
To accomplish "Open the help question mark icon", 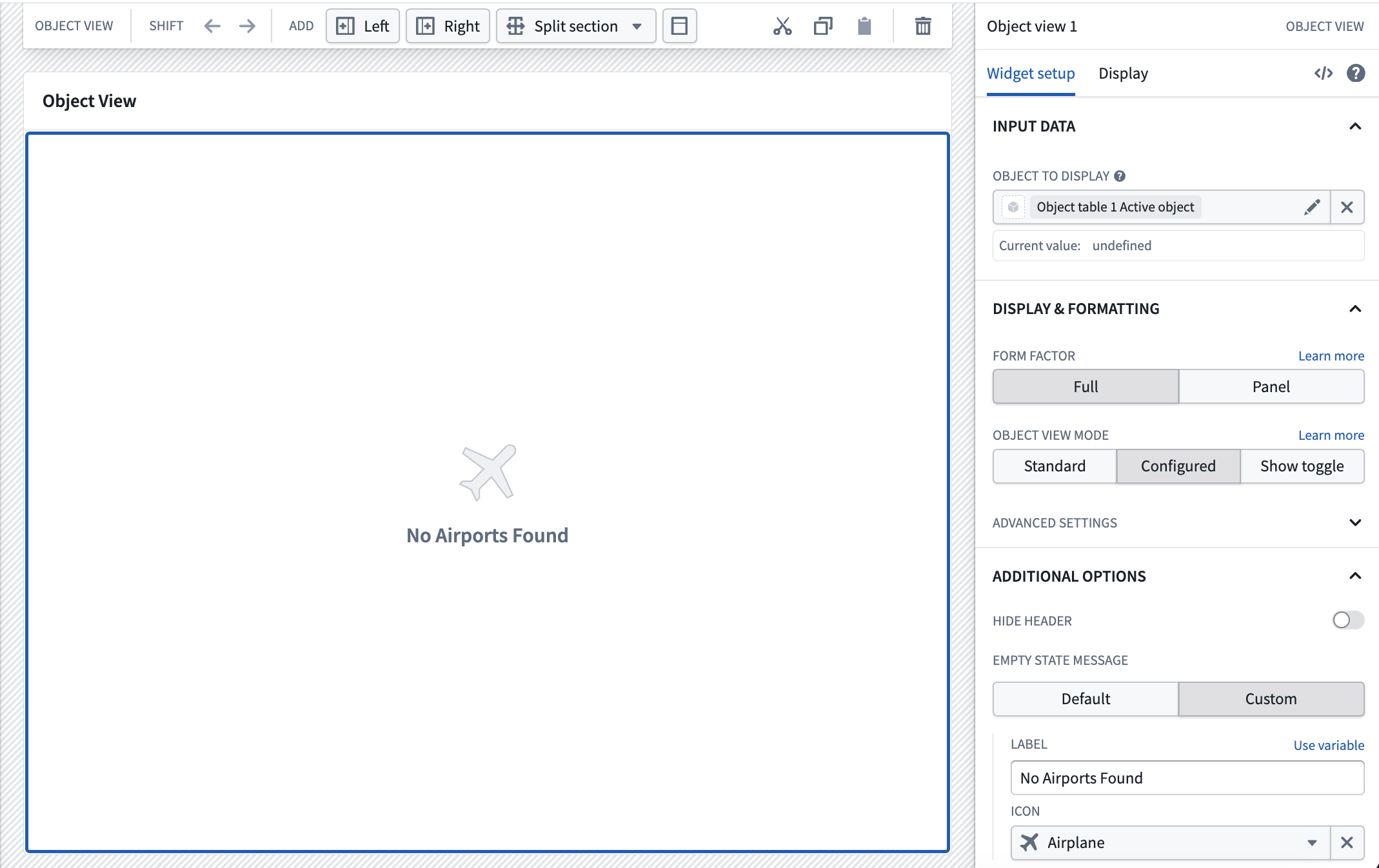I will [x=1356, y=74].
